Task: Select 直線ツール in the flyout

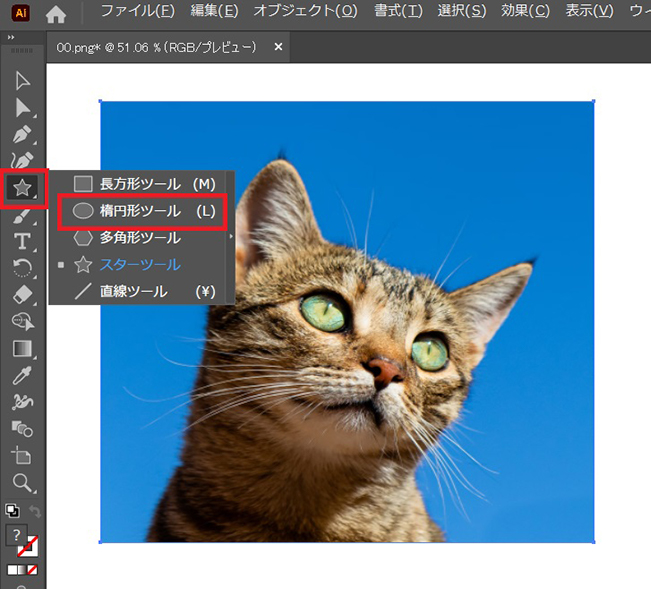Action: click(141, 292)
